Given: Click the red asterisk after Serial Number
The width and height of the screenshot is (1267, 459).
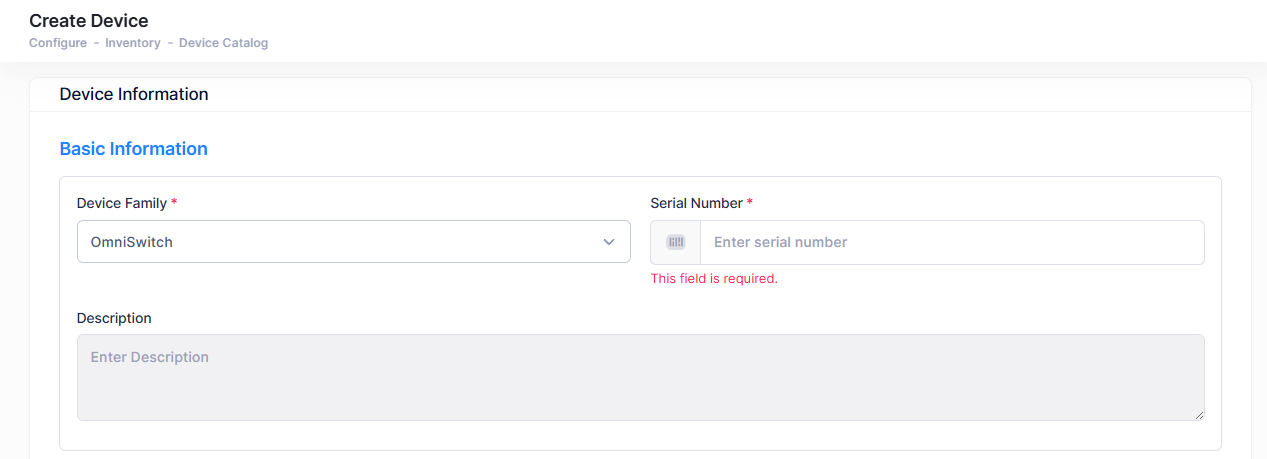Looking at the screenshot, I should pos(750,203).
